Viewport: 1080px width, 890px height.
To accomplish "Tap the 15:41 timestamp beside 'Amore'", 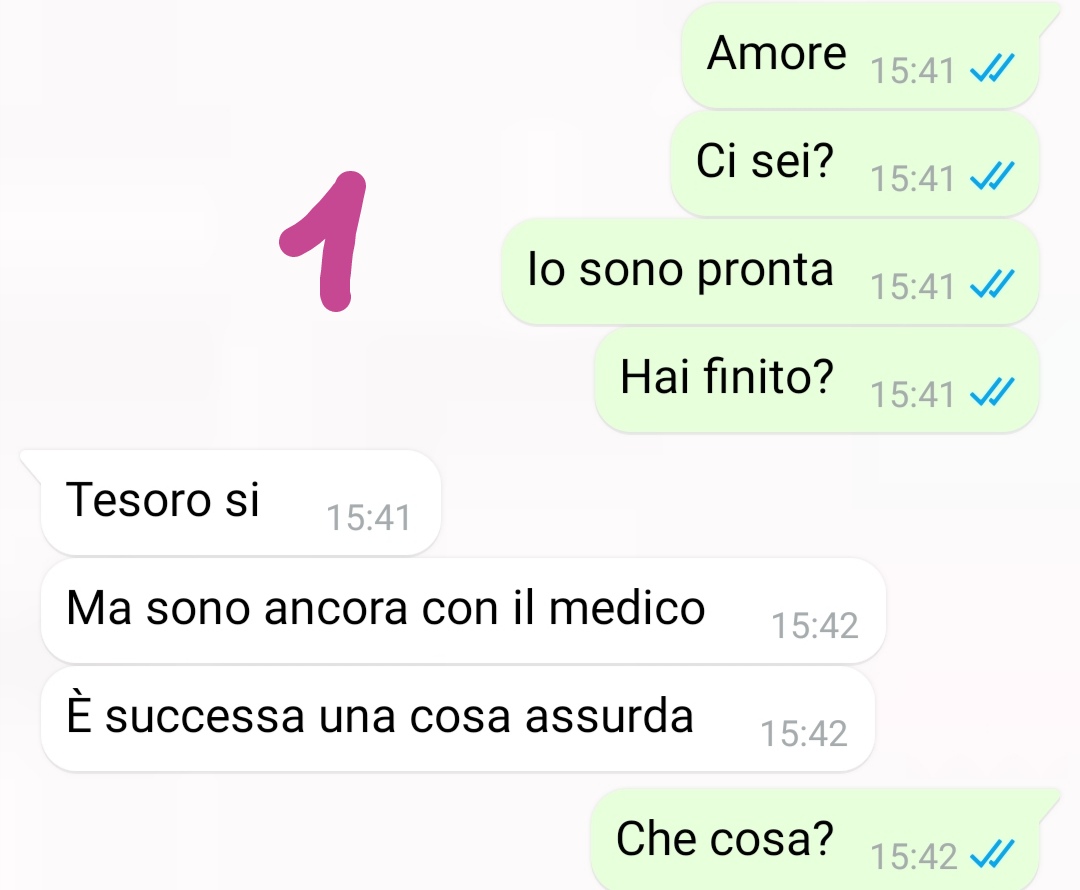I will (x=913, y=71).
